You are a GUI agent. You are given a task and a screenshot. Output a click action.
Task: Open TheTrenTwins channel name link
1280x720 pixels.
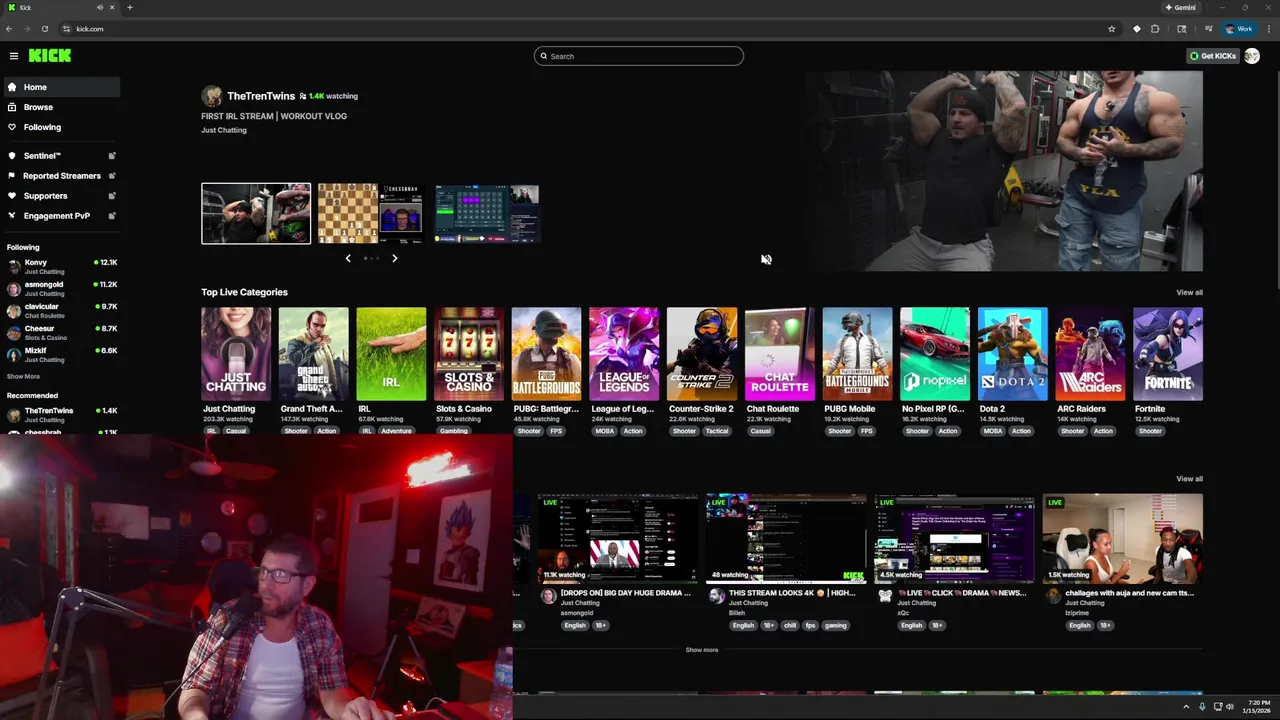(261, 96)
